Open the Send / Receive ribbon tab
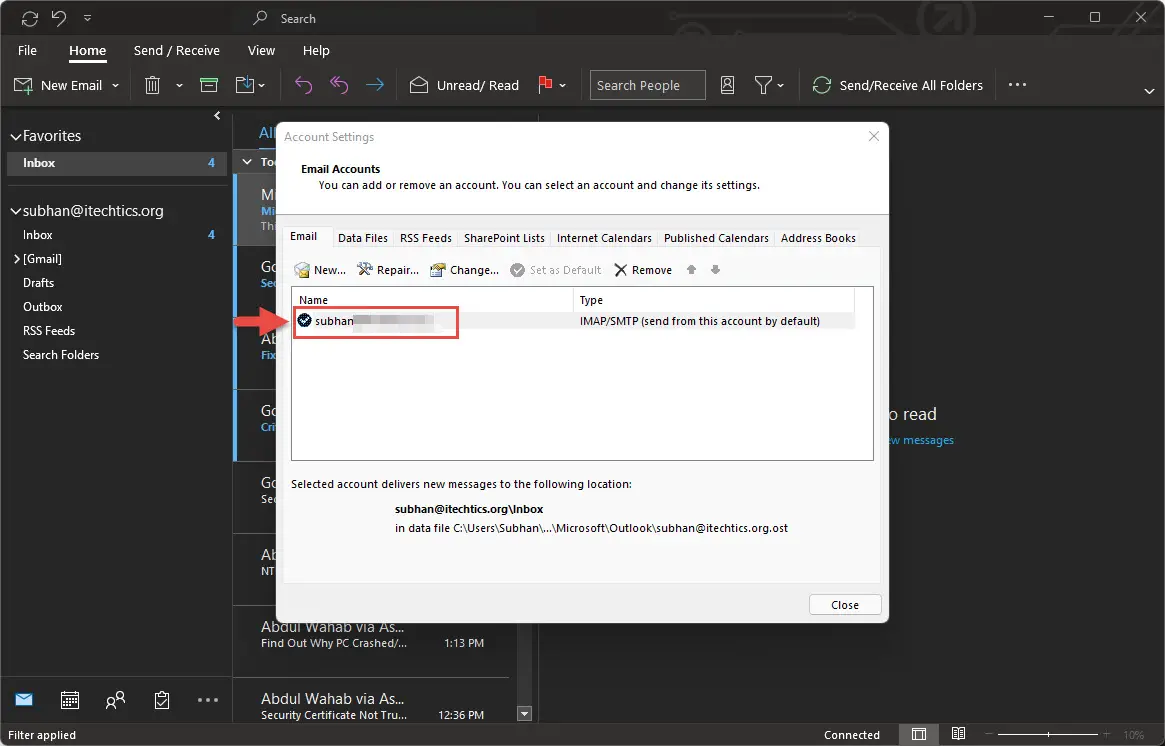Image resolution: width=1165 pixels, height=746 pixels. [x=177, y=51]
